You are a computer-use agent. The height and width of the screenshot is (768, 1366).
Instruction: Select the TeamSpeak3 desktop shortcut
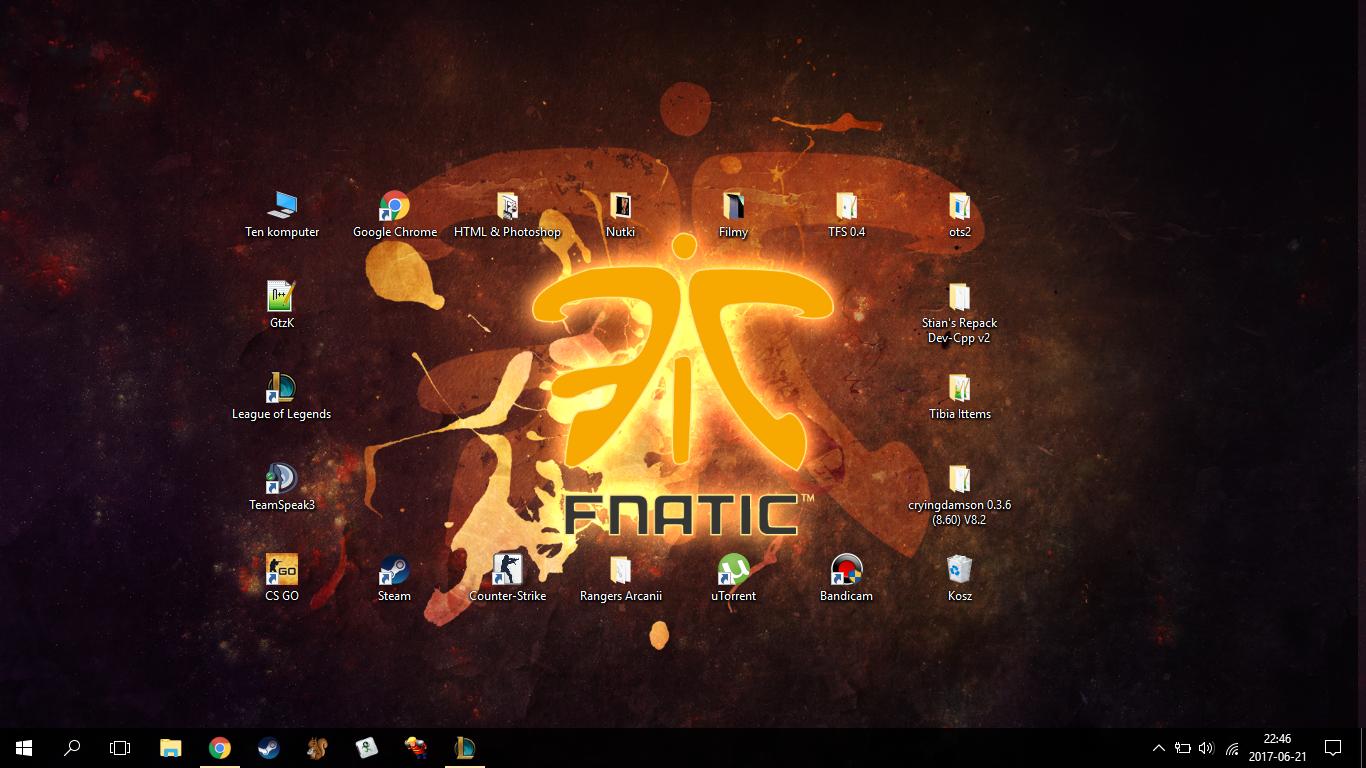click(282, 488)
